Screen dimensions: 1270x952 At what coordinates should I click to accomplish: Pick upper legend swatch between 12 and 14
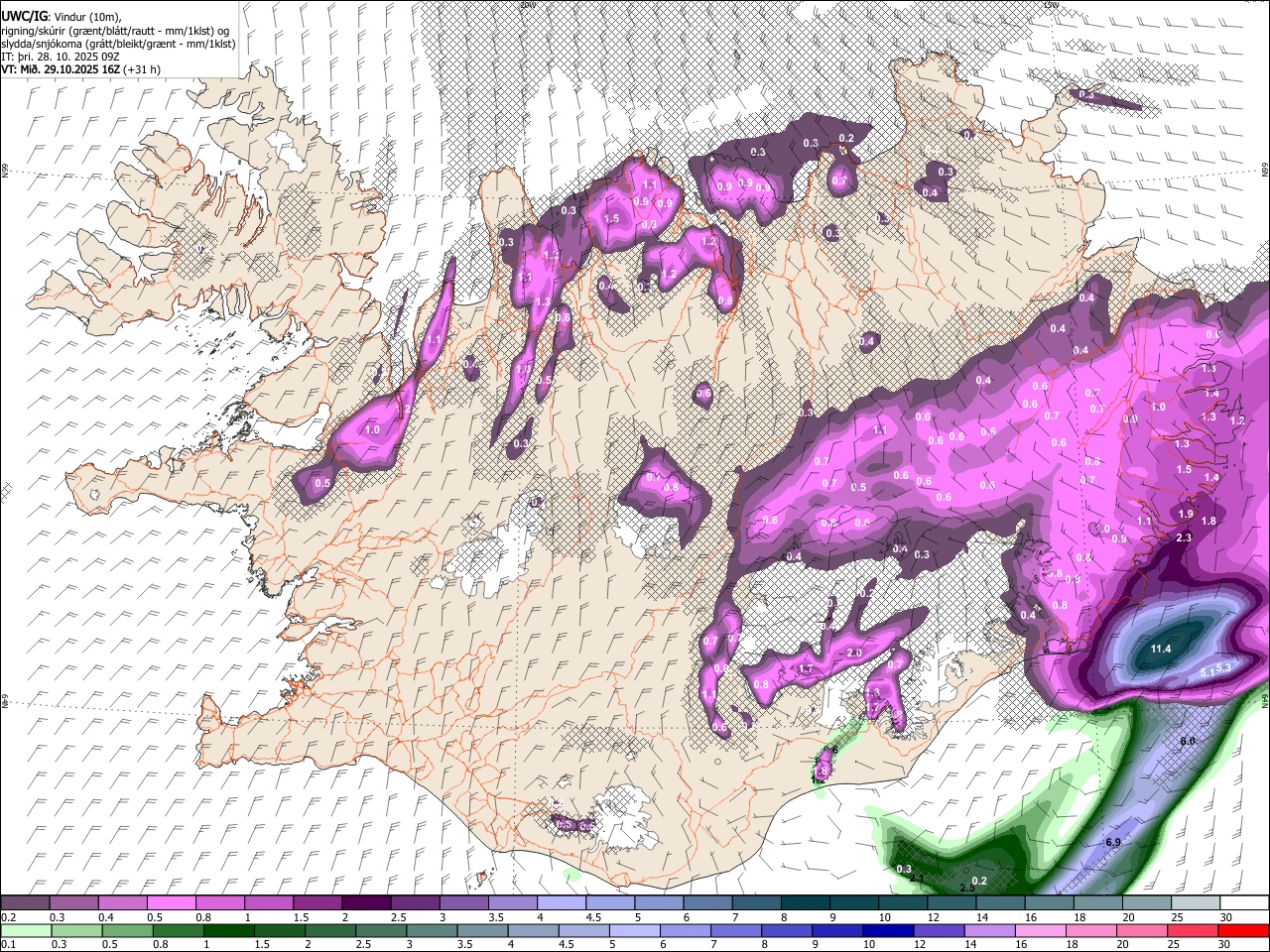[952, 903]
